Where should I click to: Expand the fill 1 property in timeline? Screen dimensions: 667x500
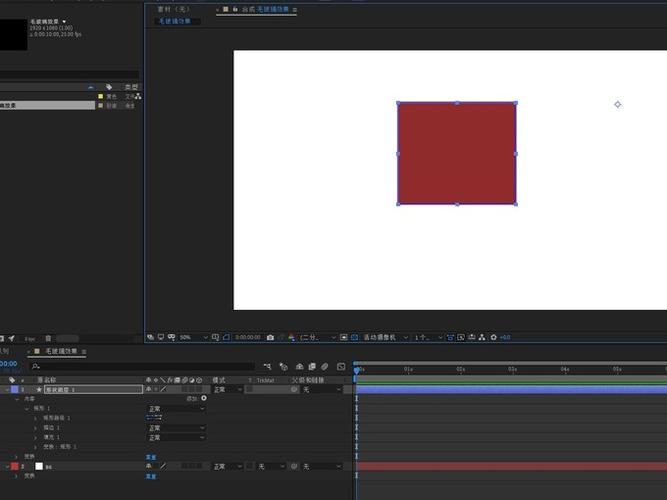point(35,437)
